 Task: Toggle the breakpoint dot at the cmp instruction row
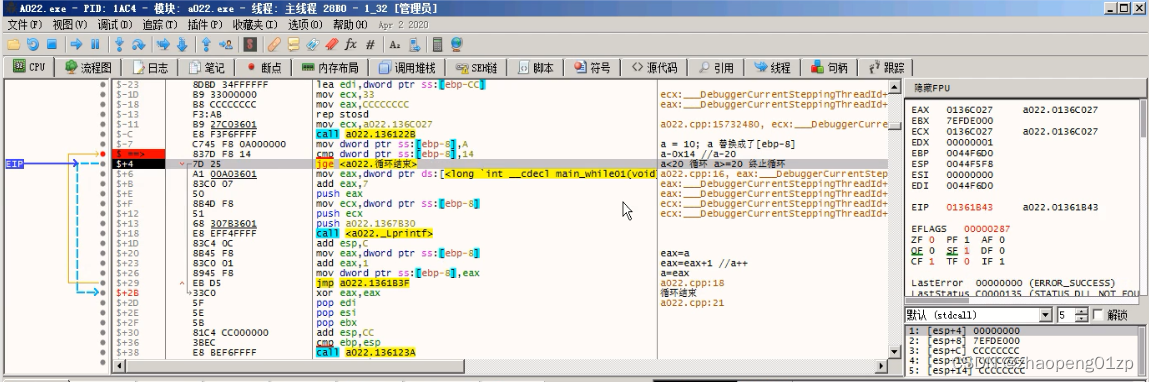point(103,154)
